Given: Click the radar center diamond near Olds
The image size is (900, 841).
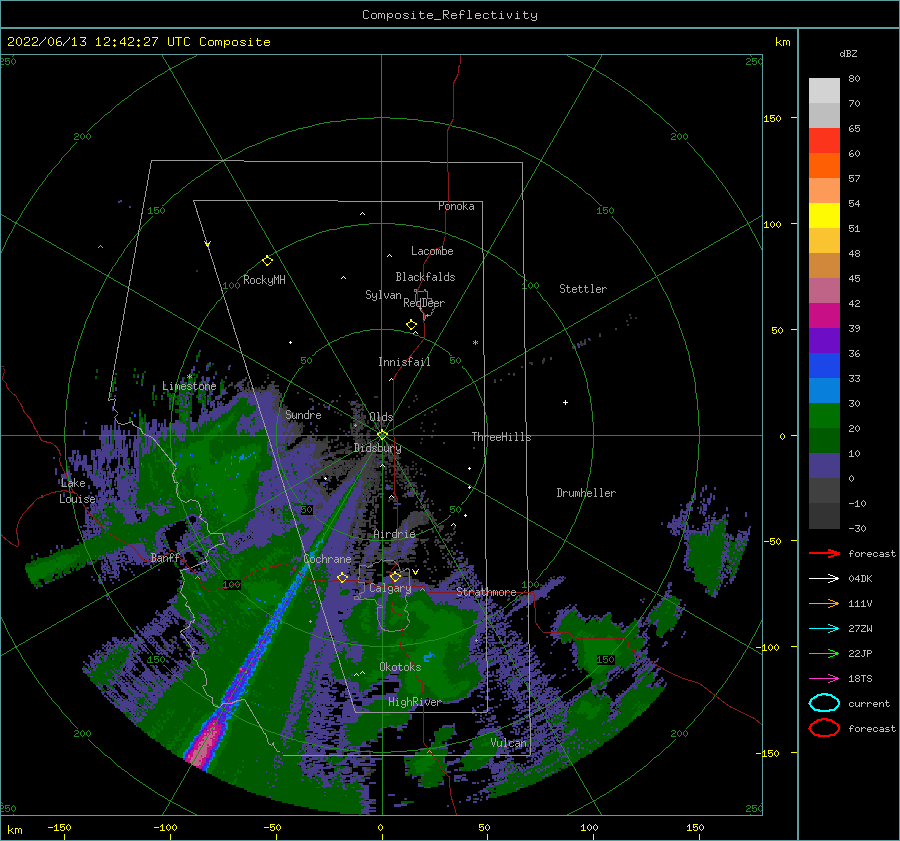Looking at the screenshot, I should (x=382, y=435).
